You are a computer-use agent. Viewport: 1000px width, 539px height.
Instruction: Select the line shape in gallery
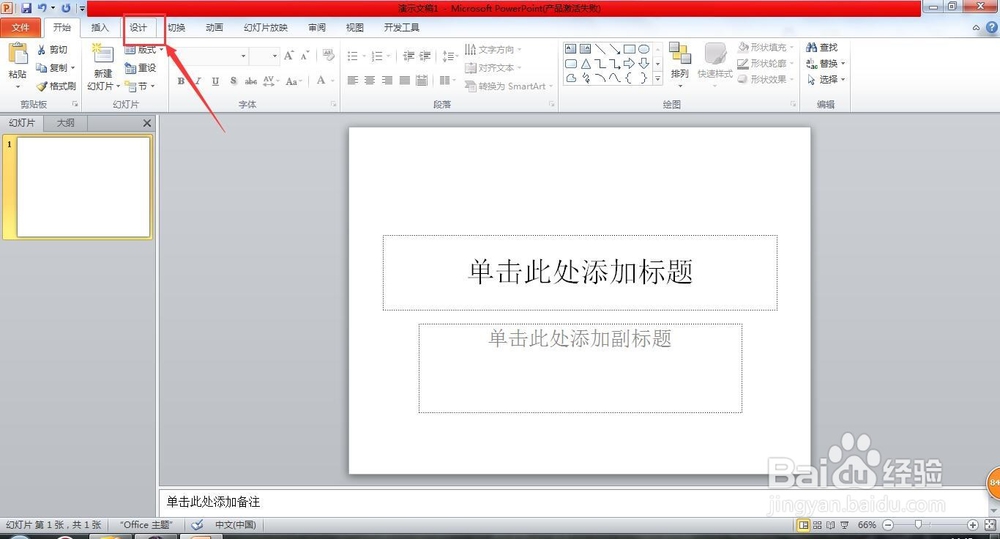tap(600, 49)
